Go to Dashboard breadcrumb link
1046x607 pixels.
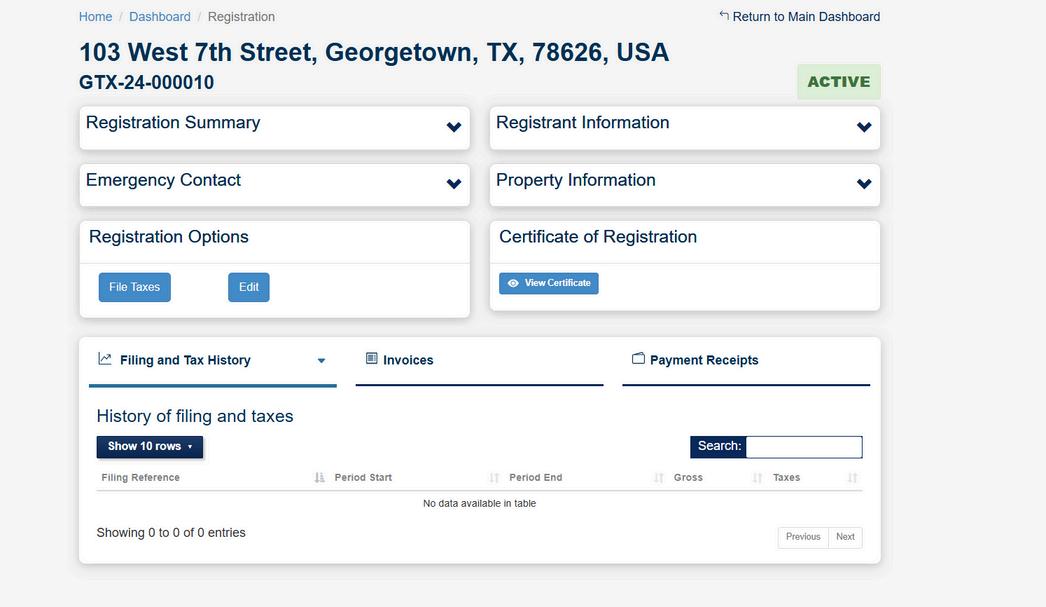[x=159, y=17]
